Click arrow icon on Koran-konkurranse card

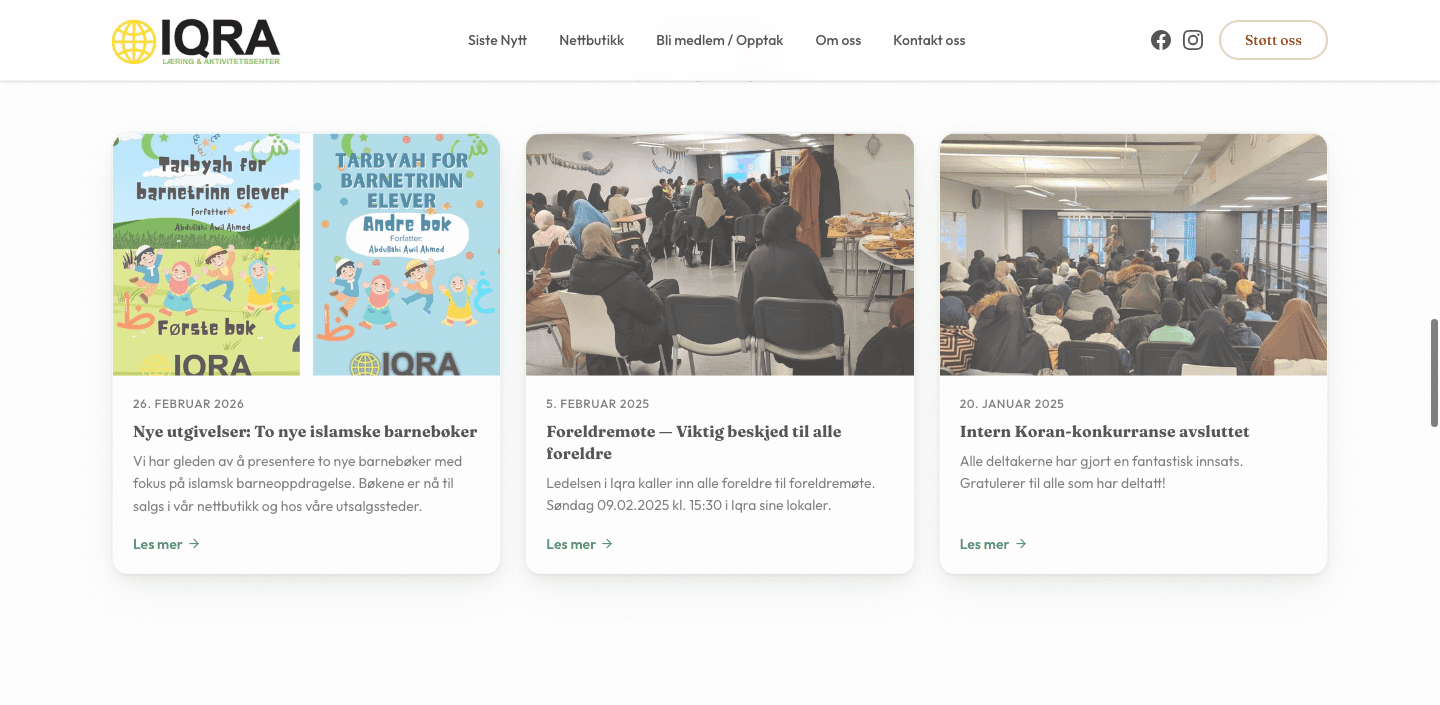pos(1021,544)
